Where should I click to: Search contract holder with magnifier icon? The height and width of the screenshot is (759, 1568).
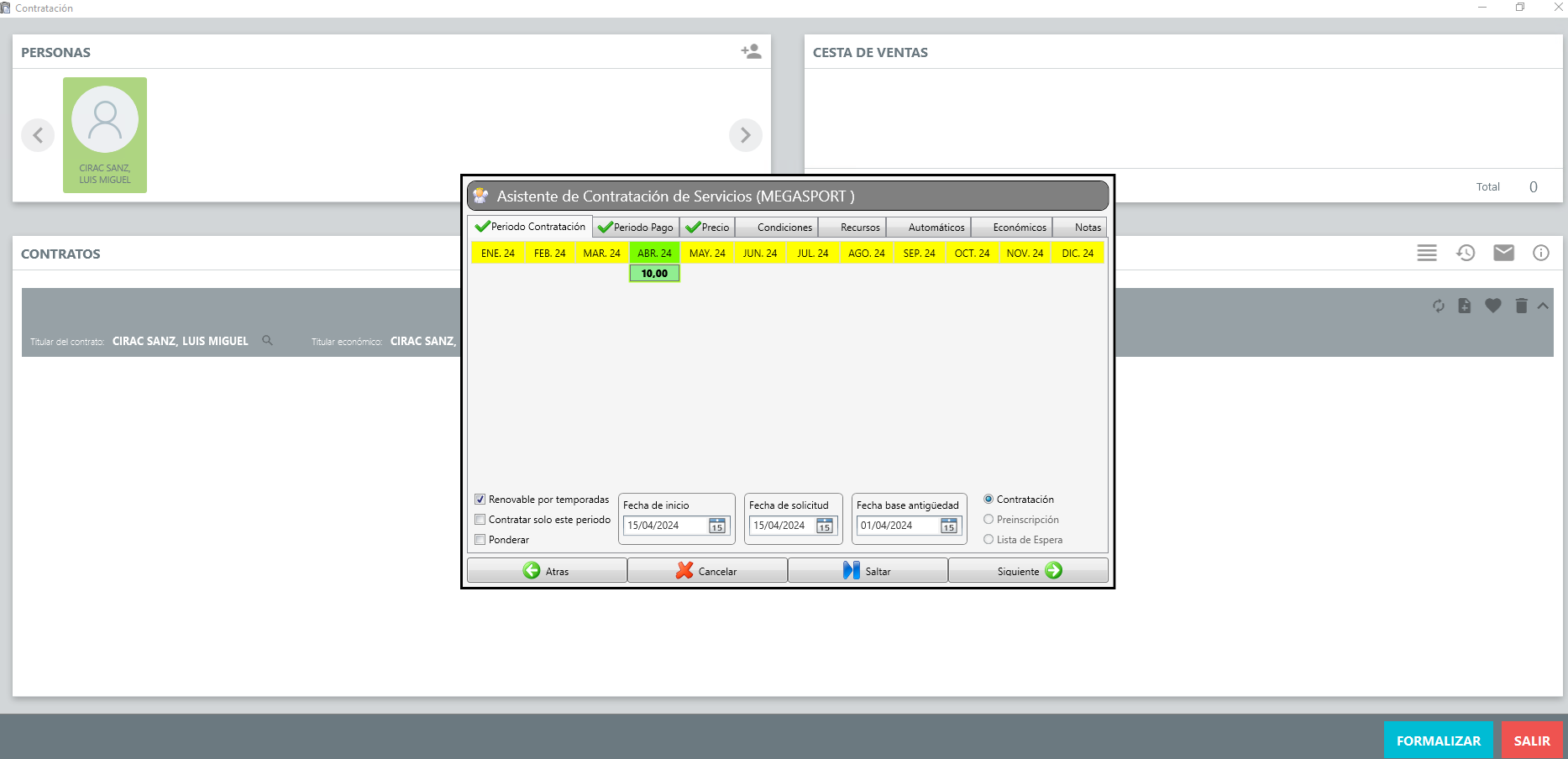coord(267,341)
